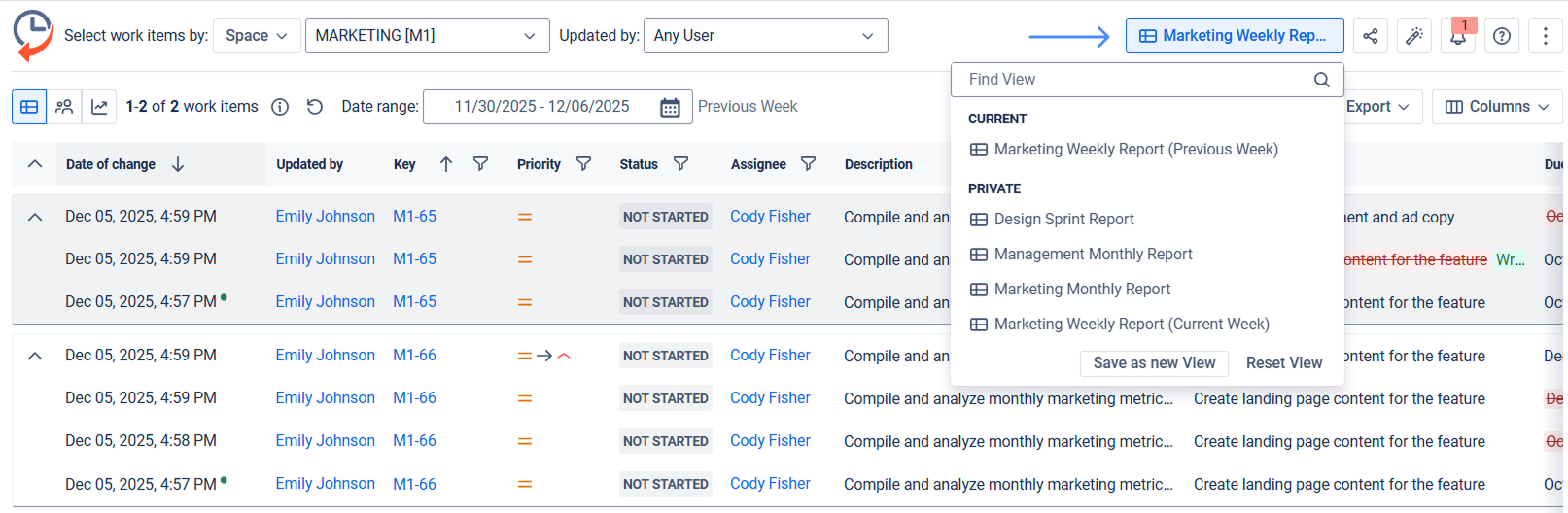Switch to table grid view mode
Image resolution: width=1568 pixels, height=513 pixels.
29,107
